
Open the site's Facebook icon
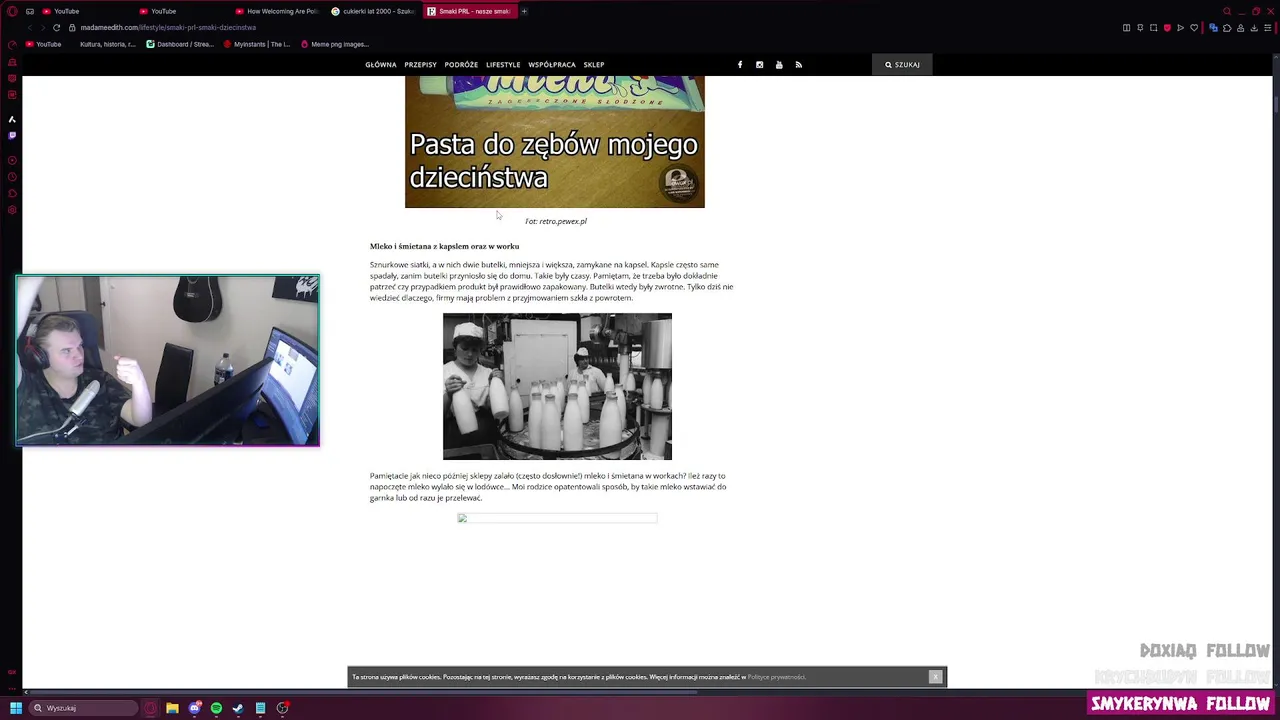pos(740,65)
